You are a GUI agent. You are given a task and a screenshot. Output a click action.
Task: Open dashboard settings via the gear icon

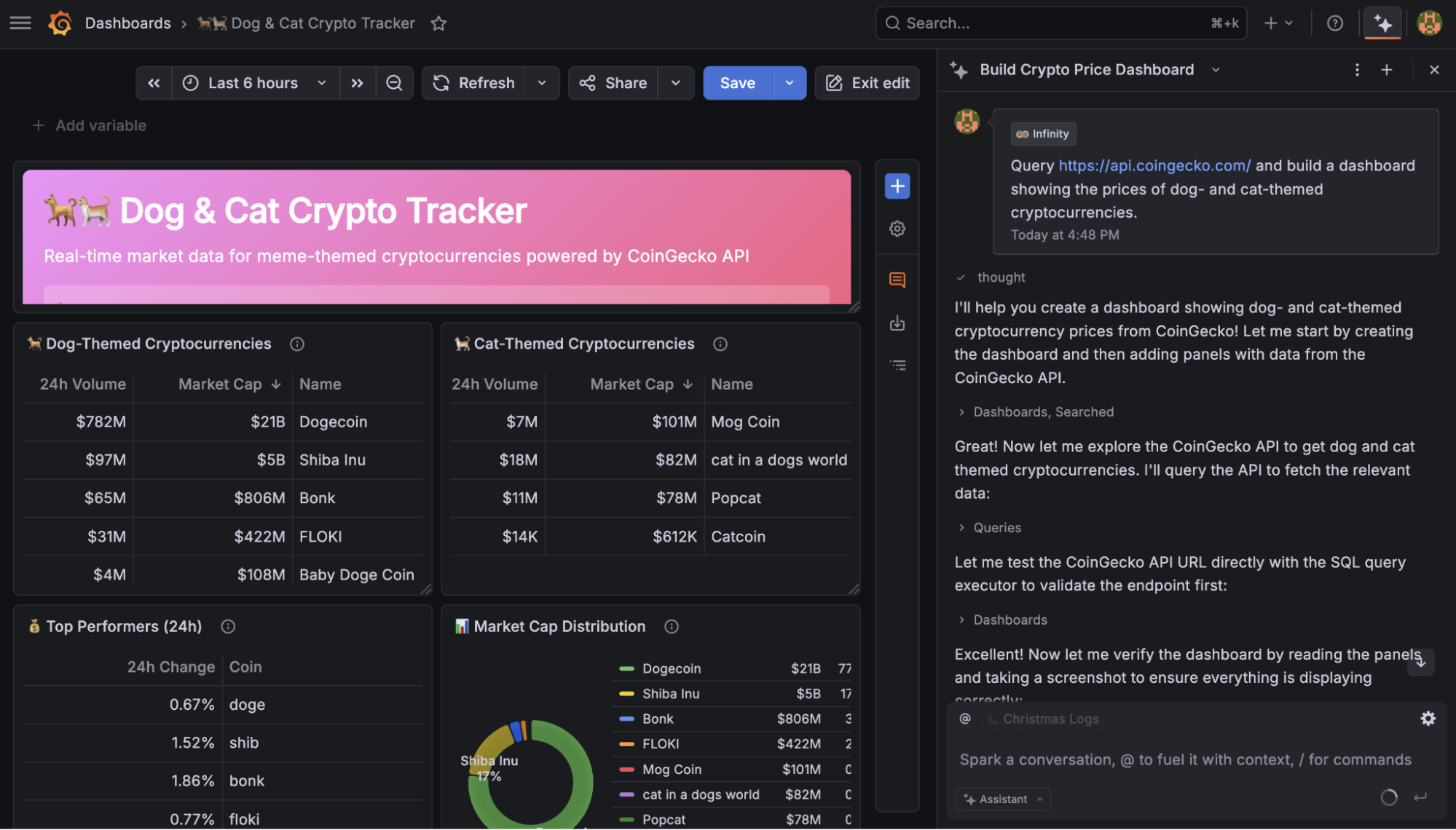897,229
